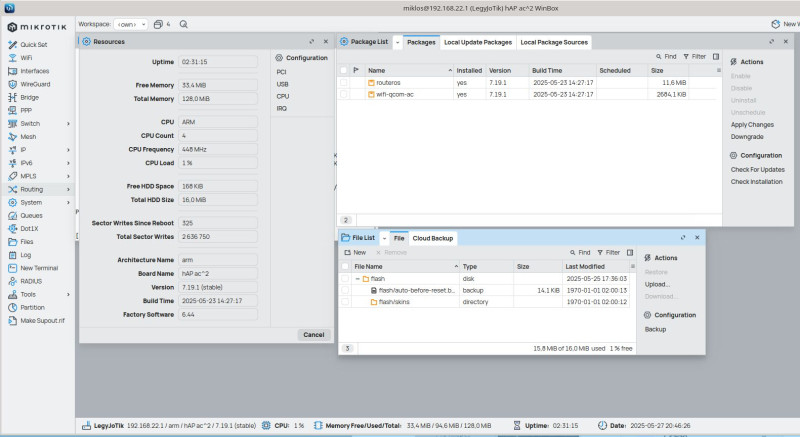Expand the System submenu
The height and width of the screenshot is (437, 800).
(68, 202)
